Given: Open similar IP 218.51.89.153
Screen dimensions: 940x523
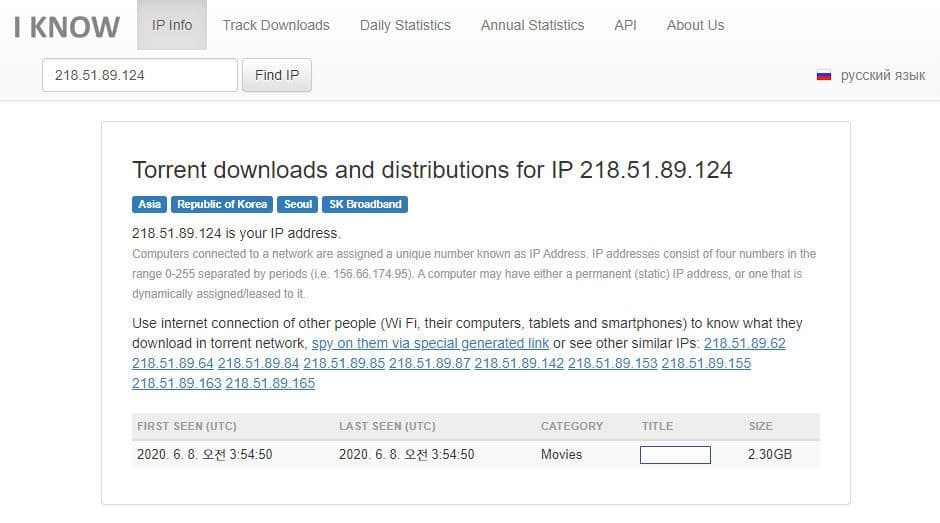Looking at the screenshot, I should tap(613, 363).
